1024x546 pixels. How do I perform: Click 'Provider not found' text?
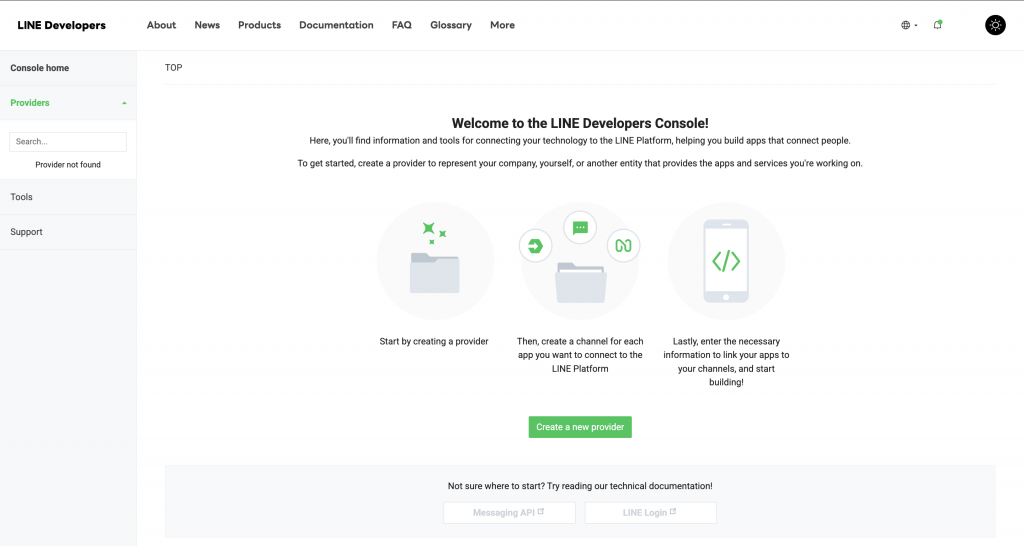click(68, 165)
